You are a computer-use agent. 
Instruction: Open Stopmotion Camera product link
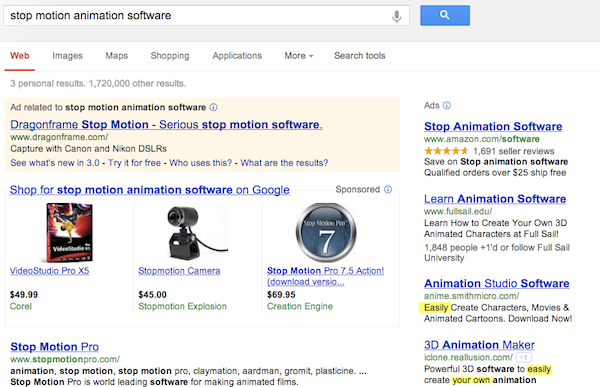point(179,271)
